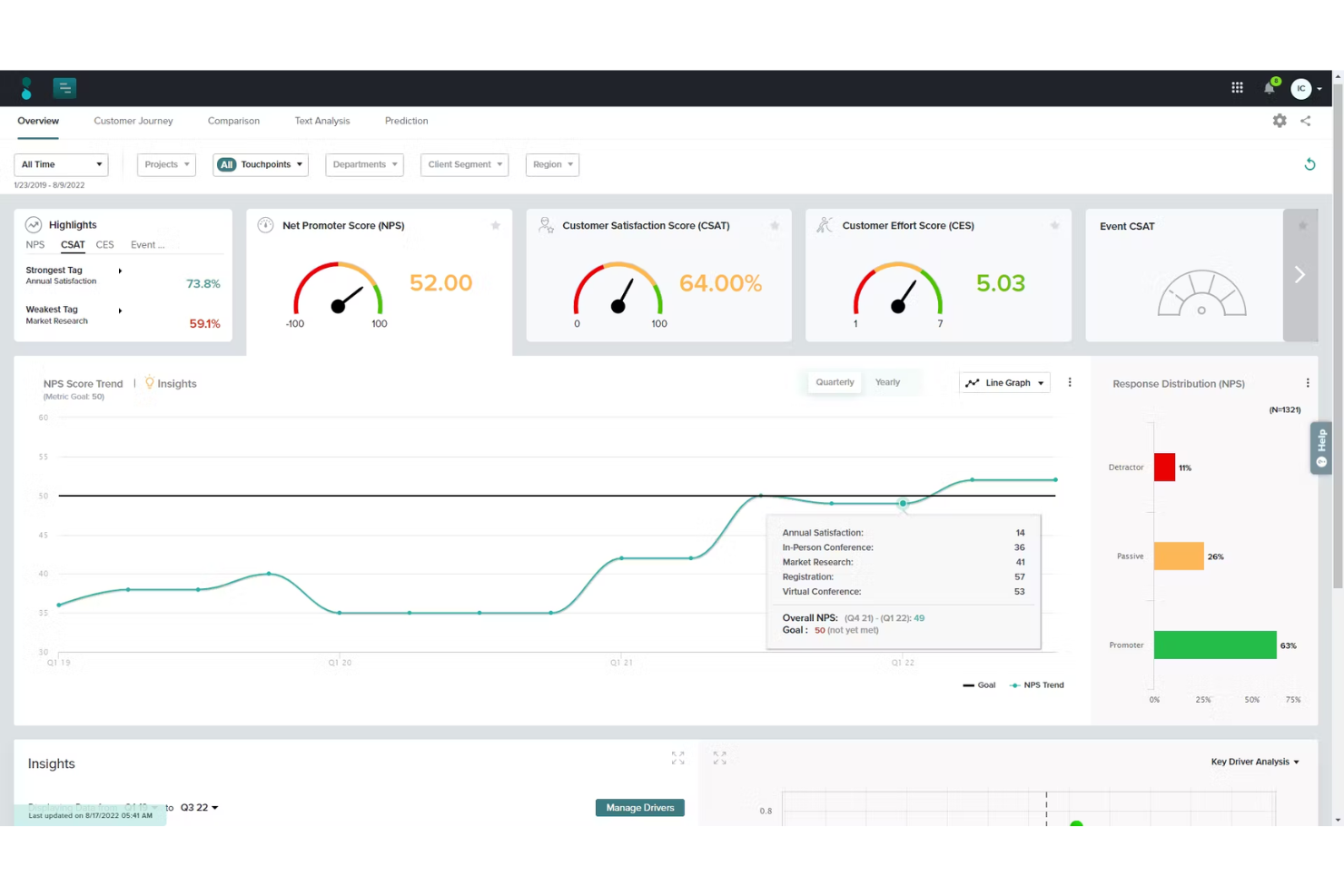Open the Customer Journey tab
Image resolution: width=1344 pixels, height=896 pixels.
133,121
